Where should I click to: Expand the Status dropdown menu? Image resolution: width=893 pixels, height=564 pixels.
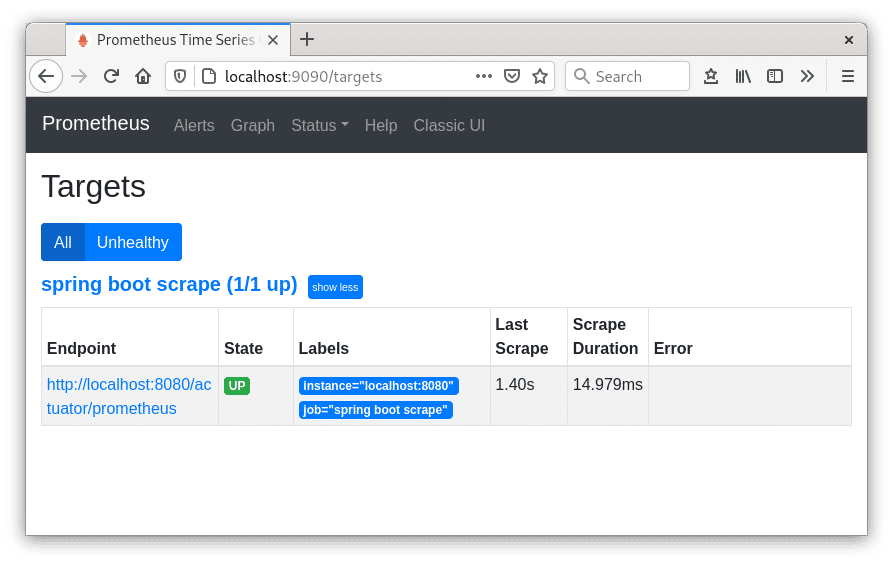pyautogui.click(x=319, y=125)
